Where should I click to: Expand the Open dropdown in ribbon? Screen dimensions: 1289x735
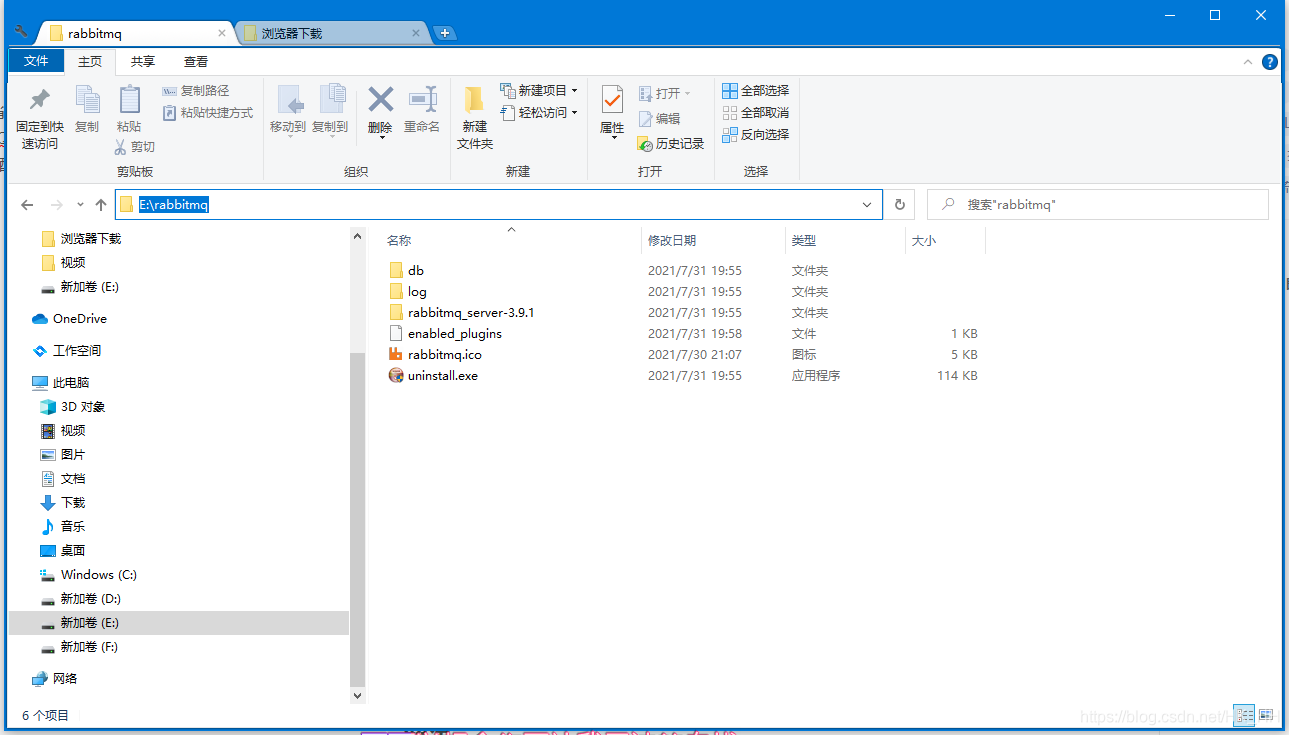665,93
